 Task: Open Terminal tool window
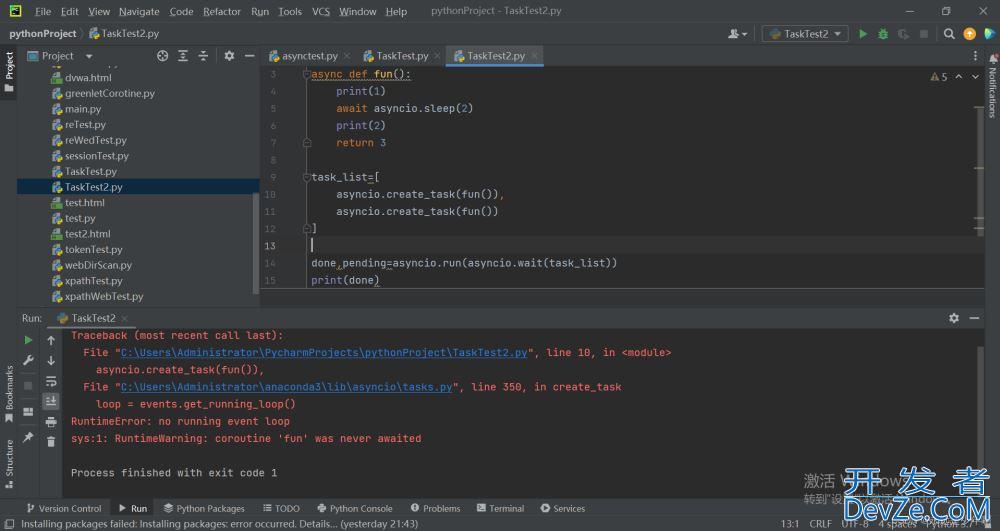(501, 508)
